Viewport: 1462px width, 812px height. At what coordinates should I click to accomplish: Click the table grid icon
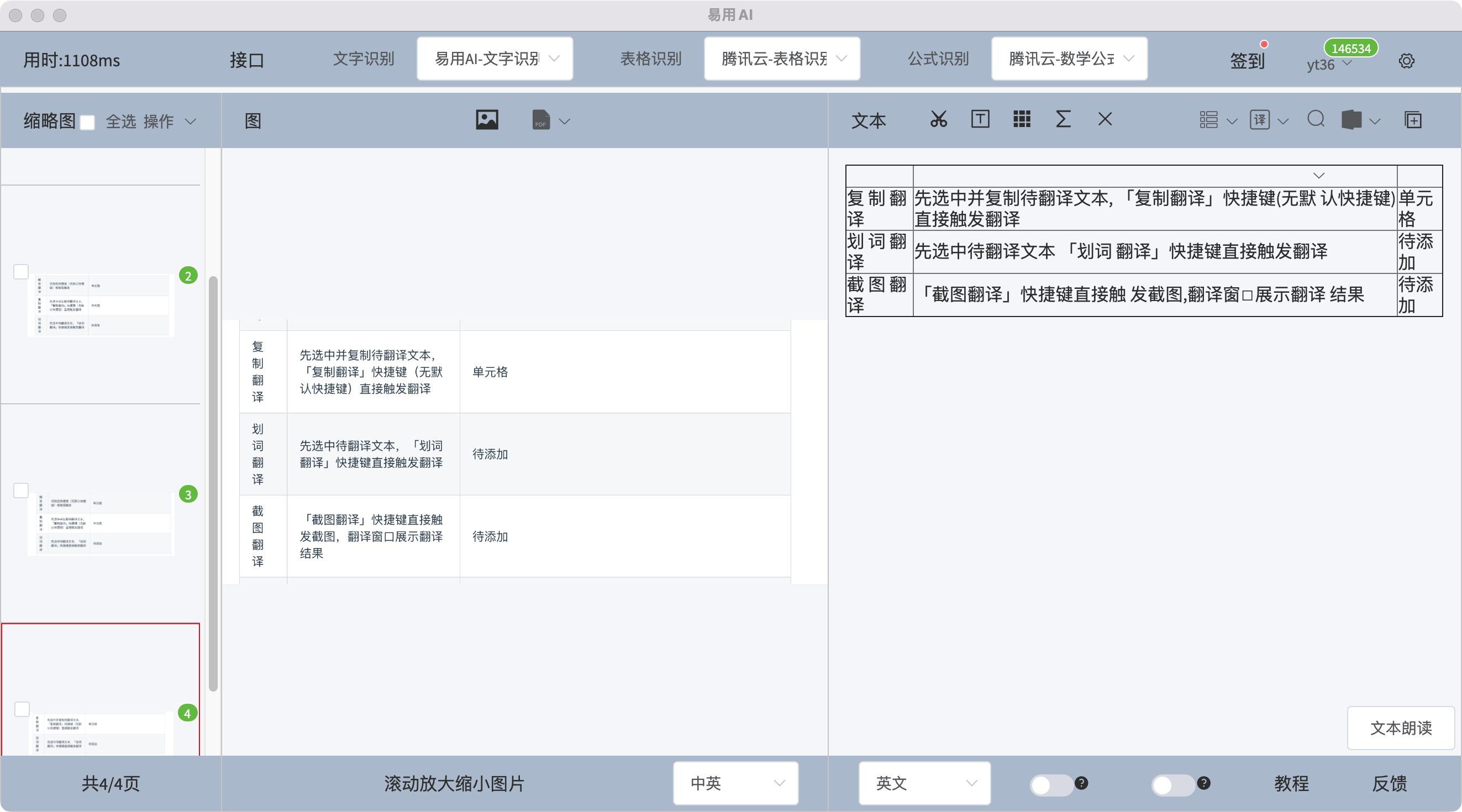[1022, 119]
